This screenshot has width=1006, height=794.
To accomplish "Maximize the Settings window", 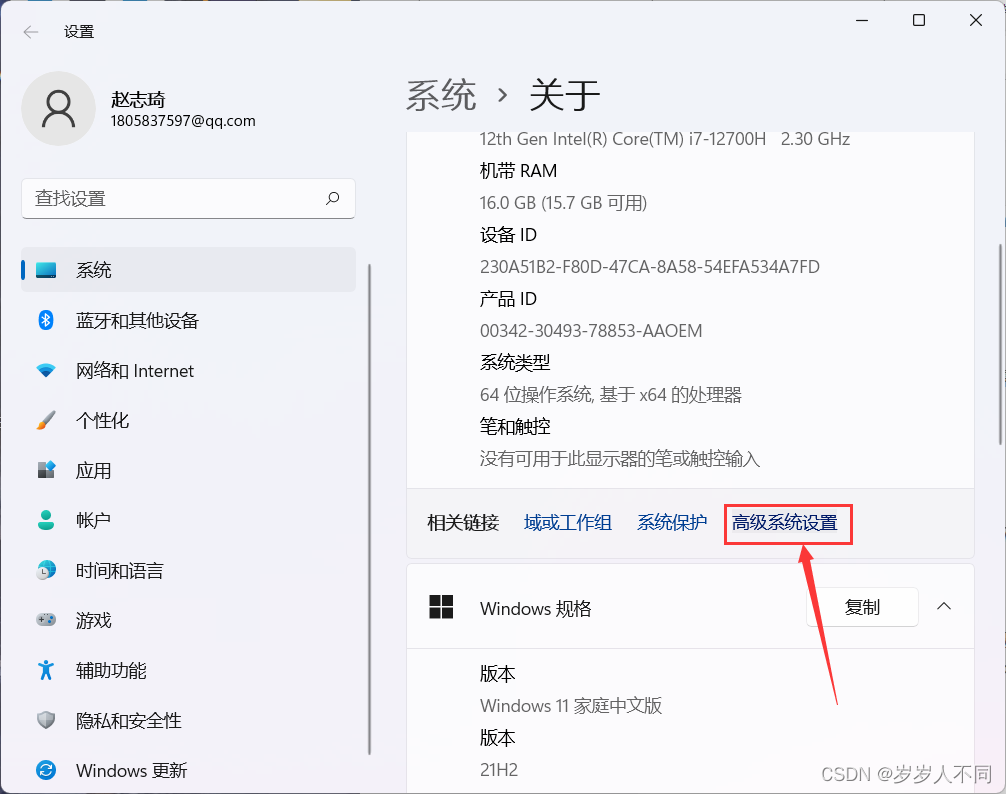I will click(919, 21).
